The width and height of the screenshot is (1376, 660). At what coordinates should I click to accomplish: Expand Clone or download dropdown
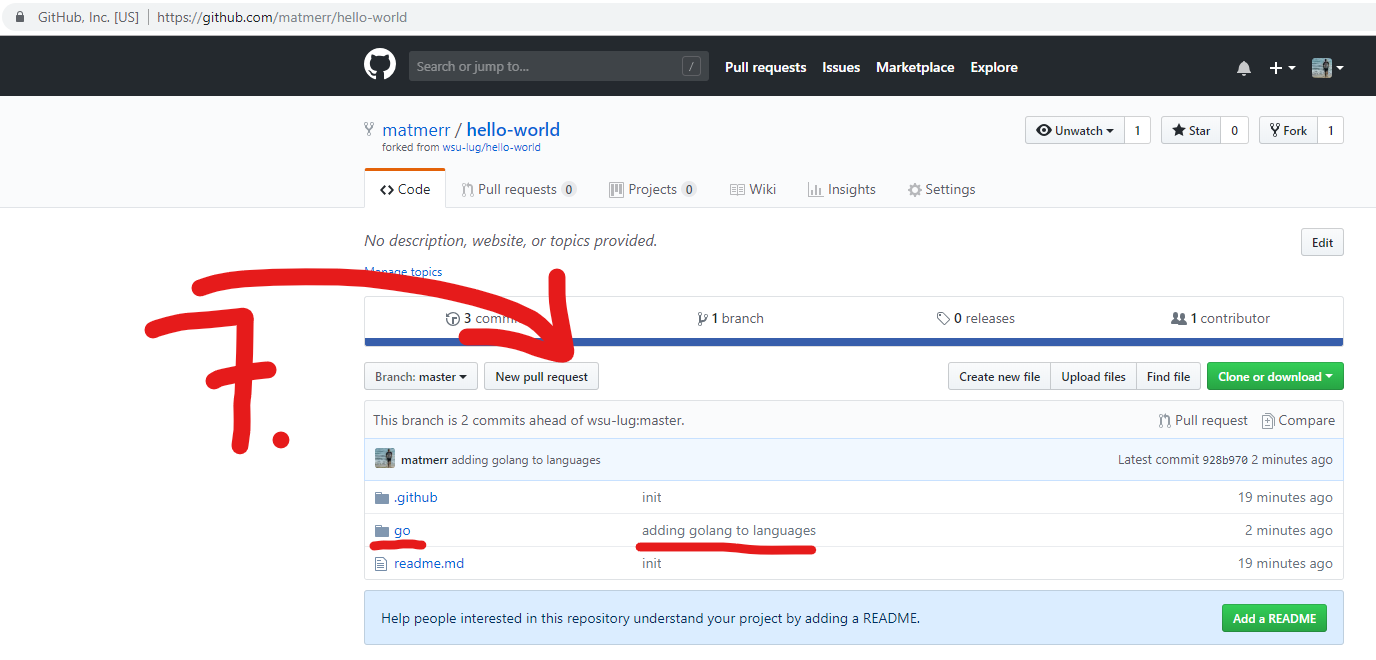(x=1275, y=376)
